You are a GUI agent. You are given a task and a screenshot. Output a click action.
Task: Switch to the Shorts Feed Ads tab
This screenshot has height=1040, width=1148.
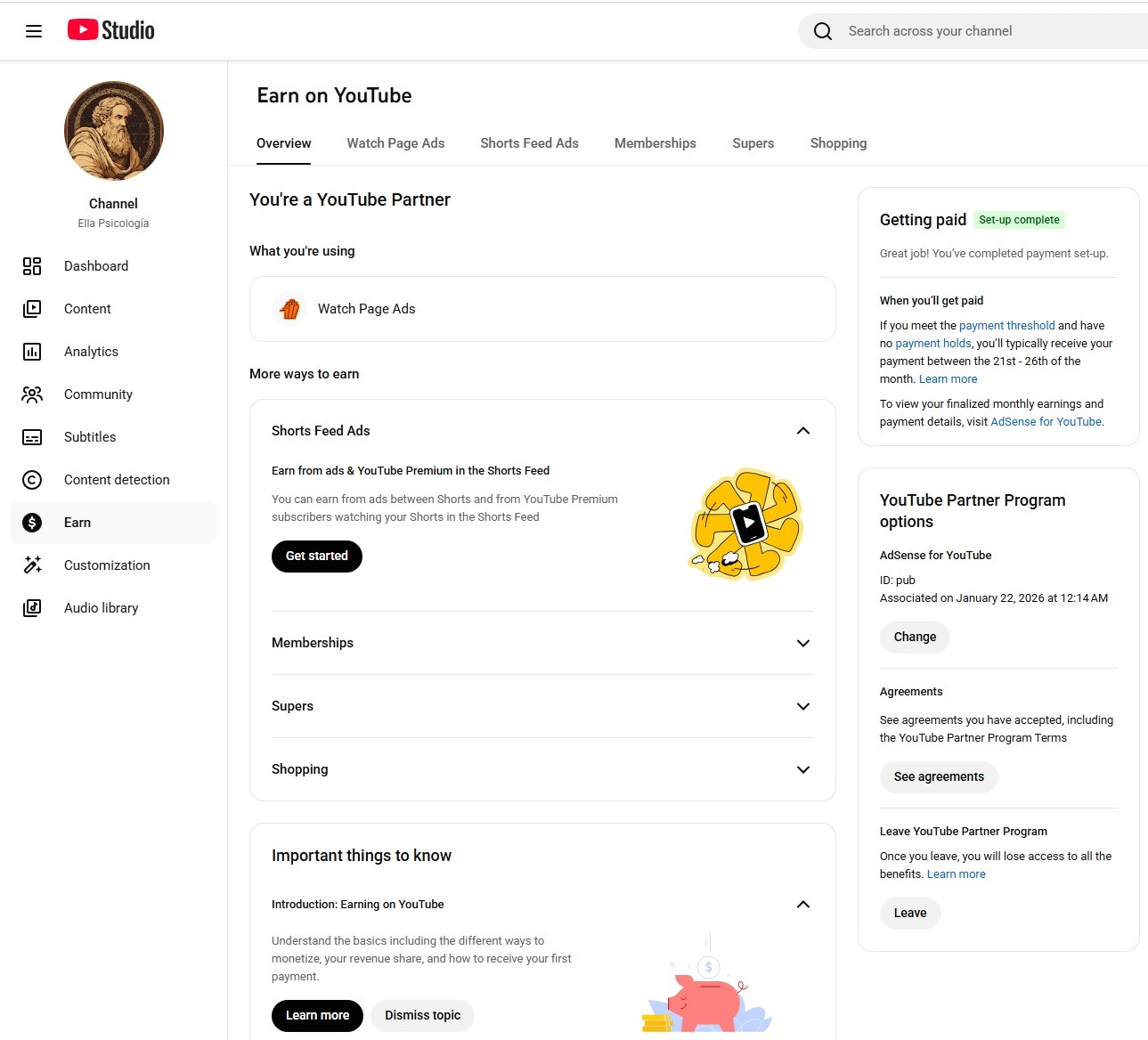[529, 143]
